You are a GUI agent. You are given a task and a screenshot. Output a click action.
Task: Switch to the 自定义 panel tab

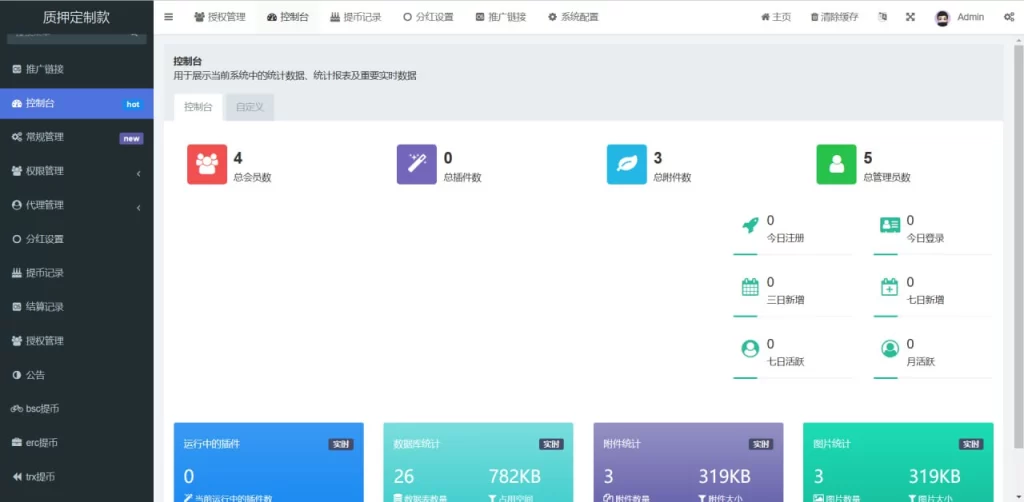[x=249, y=107]
